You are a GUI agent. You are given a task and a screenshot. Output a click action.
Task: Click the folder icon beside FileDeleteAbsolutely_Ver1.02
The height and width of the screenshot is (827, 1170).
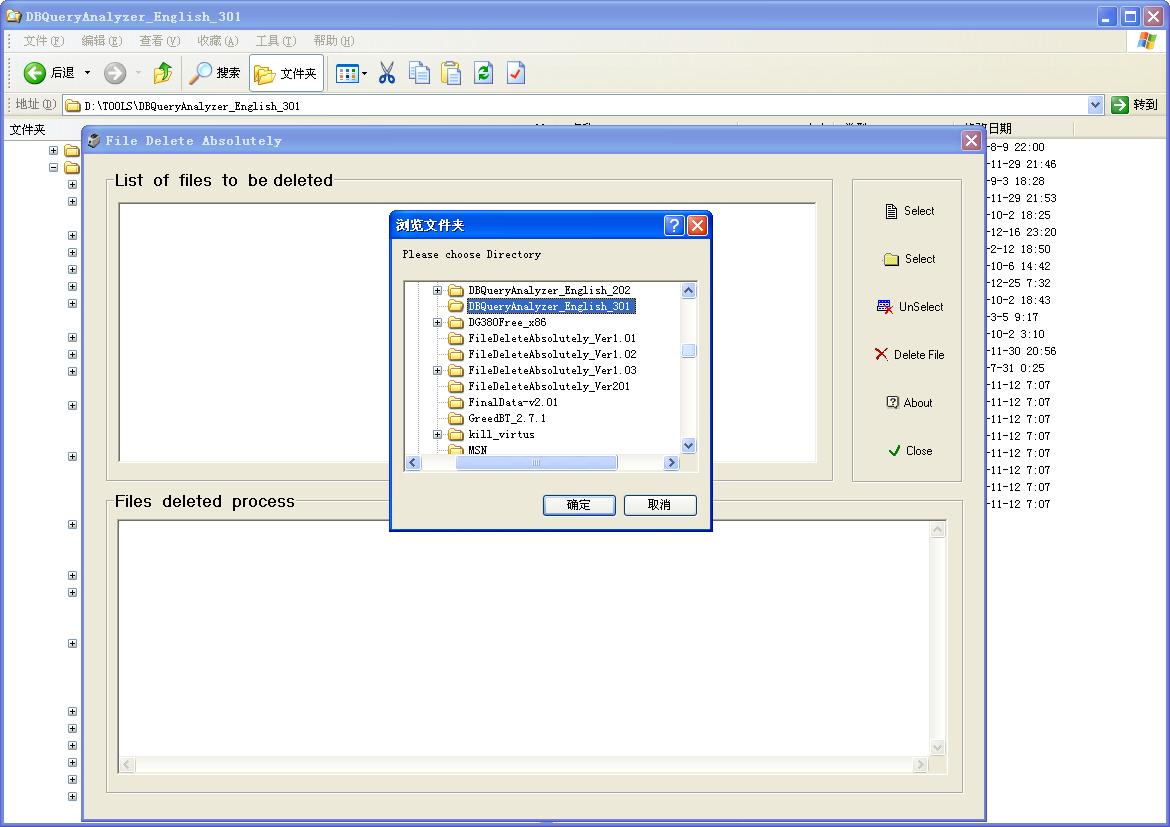point(456,355)
